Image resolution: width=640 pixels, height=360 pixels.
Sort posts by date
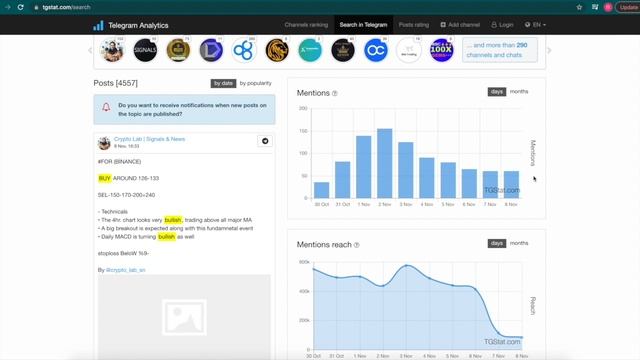coord(223,83)
